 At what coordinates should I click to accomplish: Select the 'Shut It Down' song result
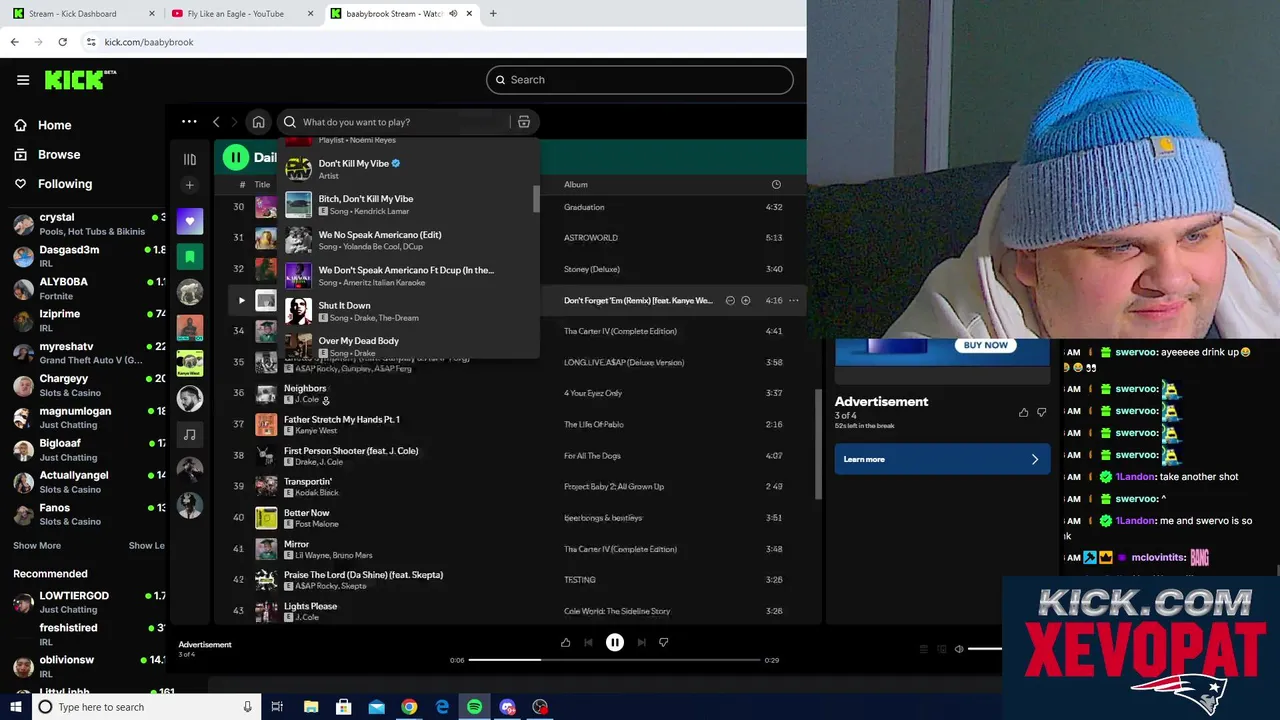pos(408,311)
